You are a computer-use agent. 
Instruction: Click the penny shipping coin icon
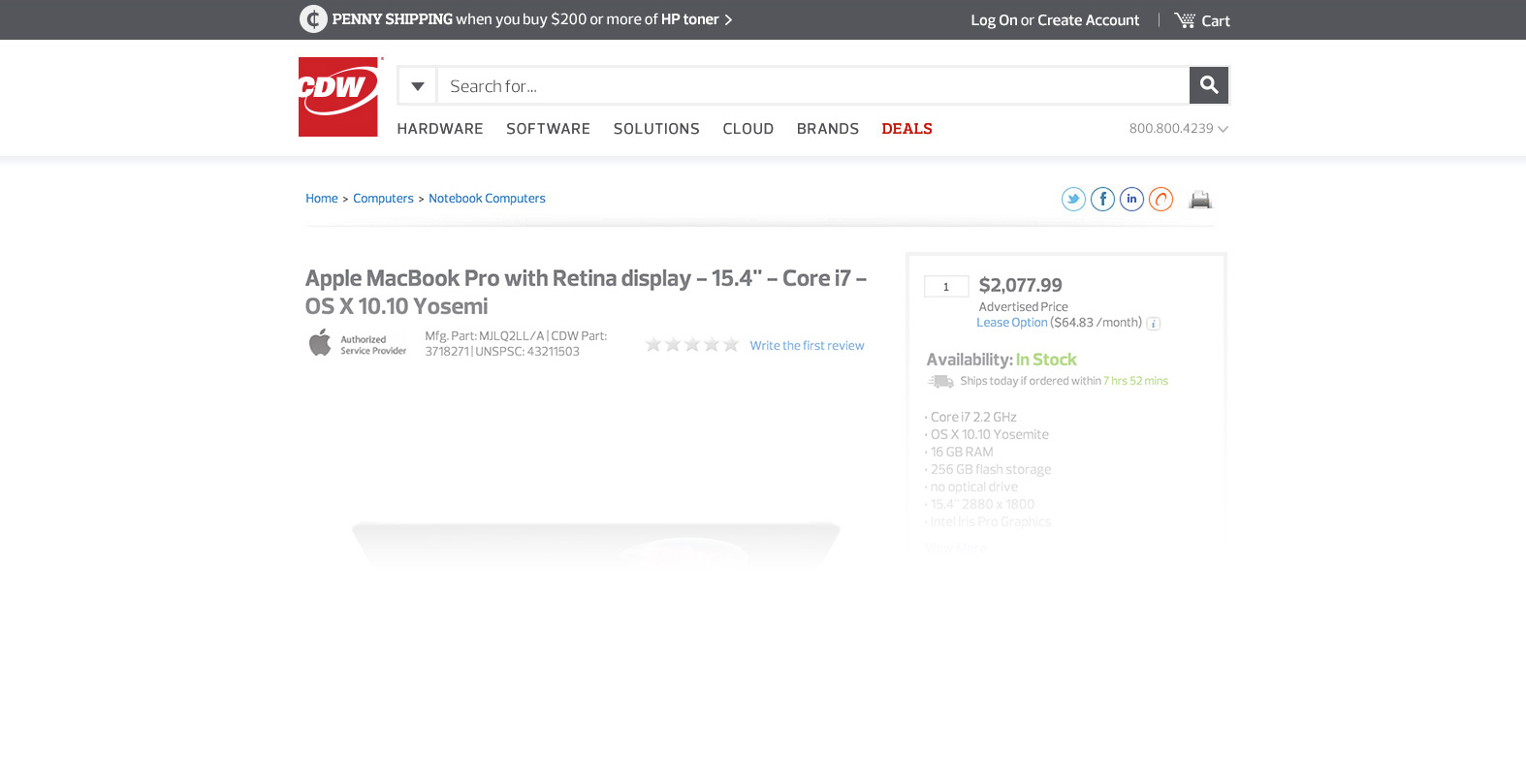(313, 19)
